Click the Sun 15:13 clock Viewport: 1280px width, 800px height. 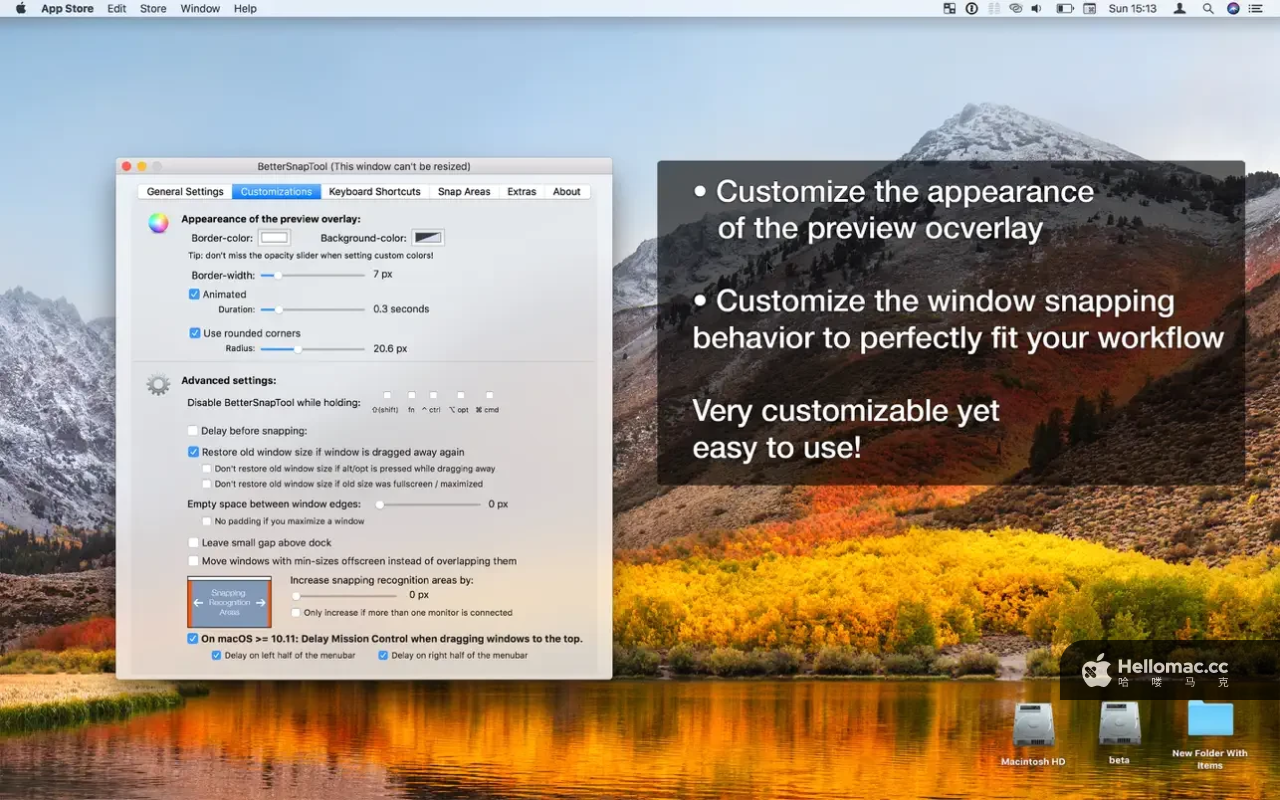tap(1133, 8)
